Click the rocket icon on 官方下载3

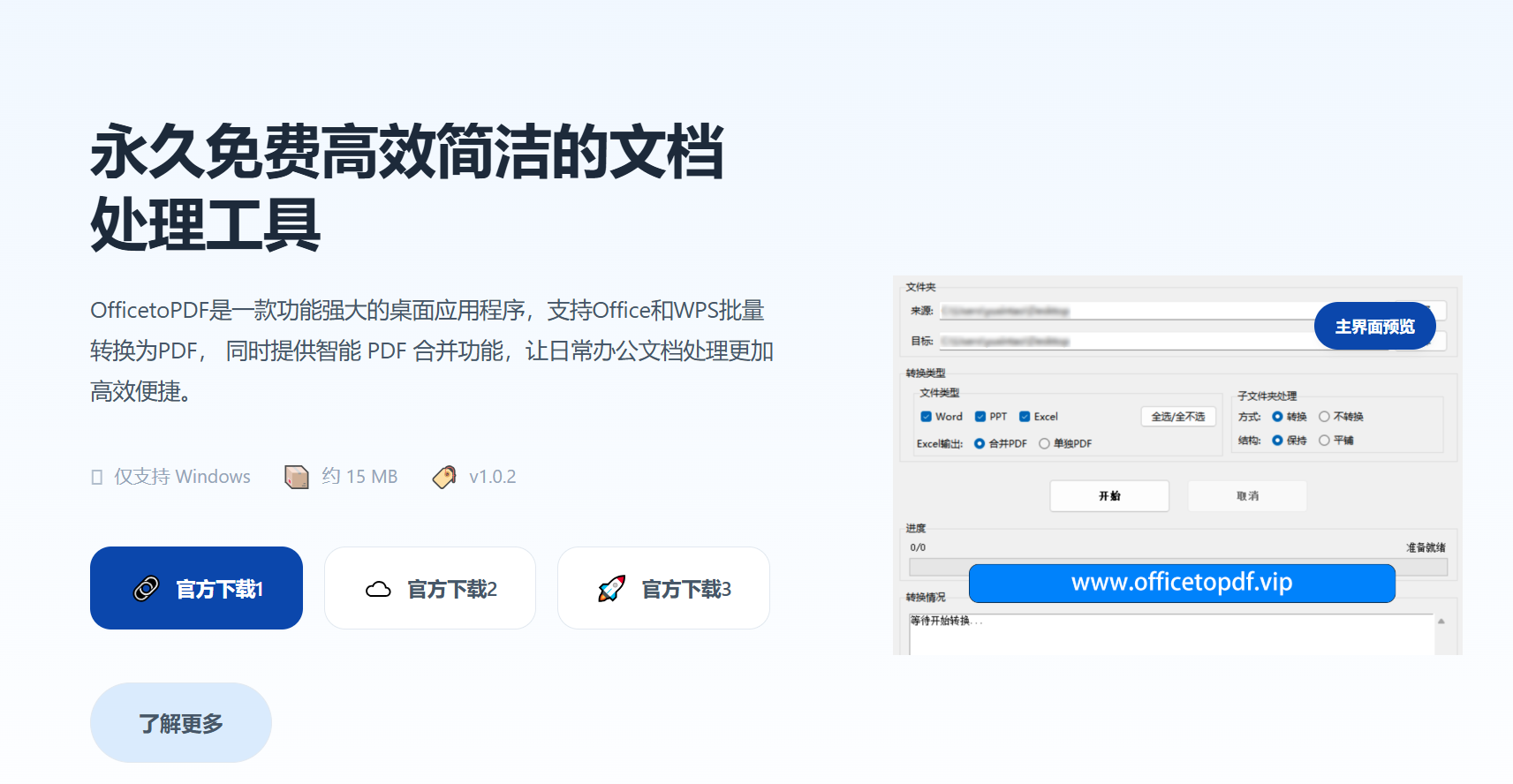pyautogui.click(x=611, y=589)
